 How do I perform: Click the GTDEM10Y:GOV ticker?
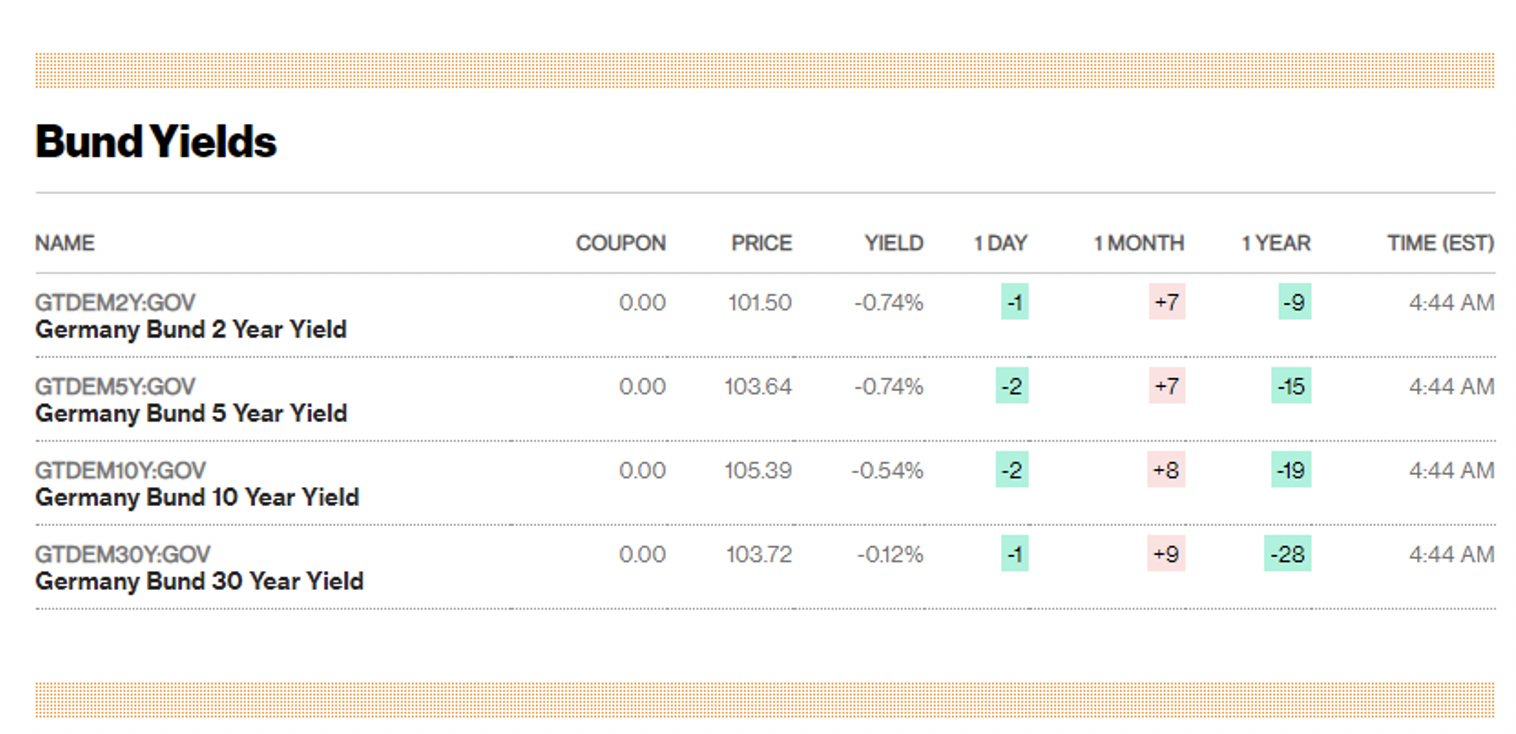click(121, 470)
